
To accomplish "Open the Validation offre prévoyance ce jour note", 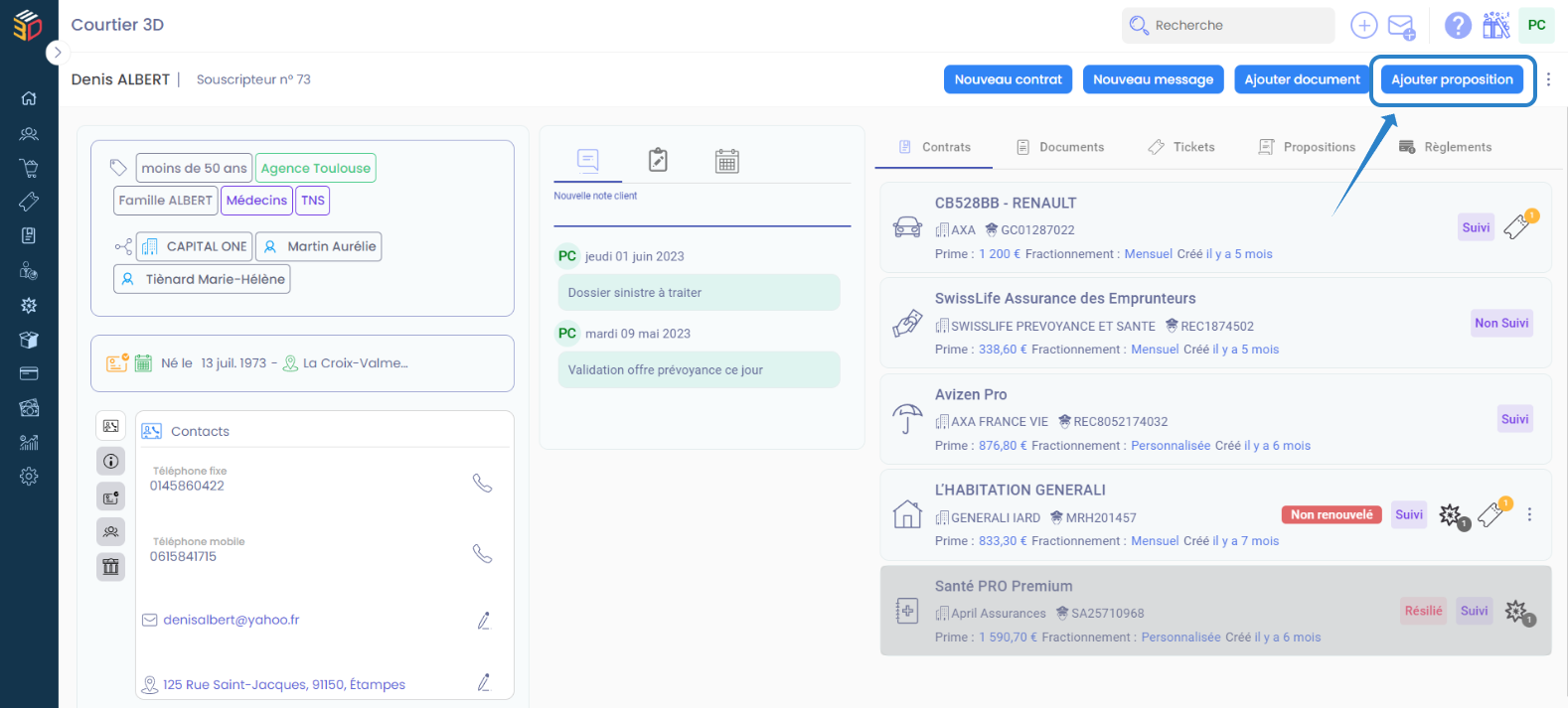I will pyautogui.click(x=699, y=369).
